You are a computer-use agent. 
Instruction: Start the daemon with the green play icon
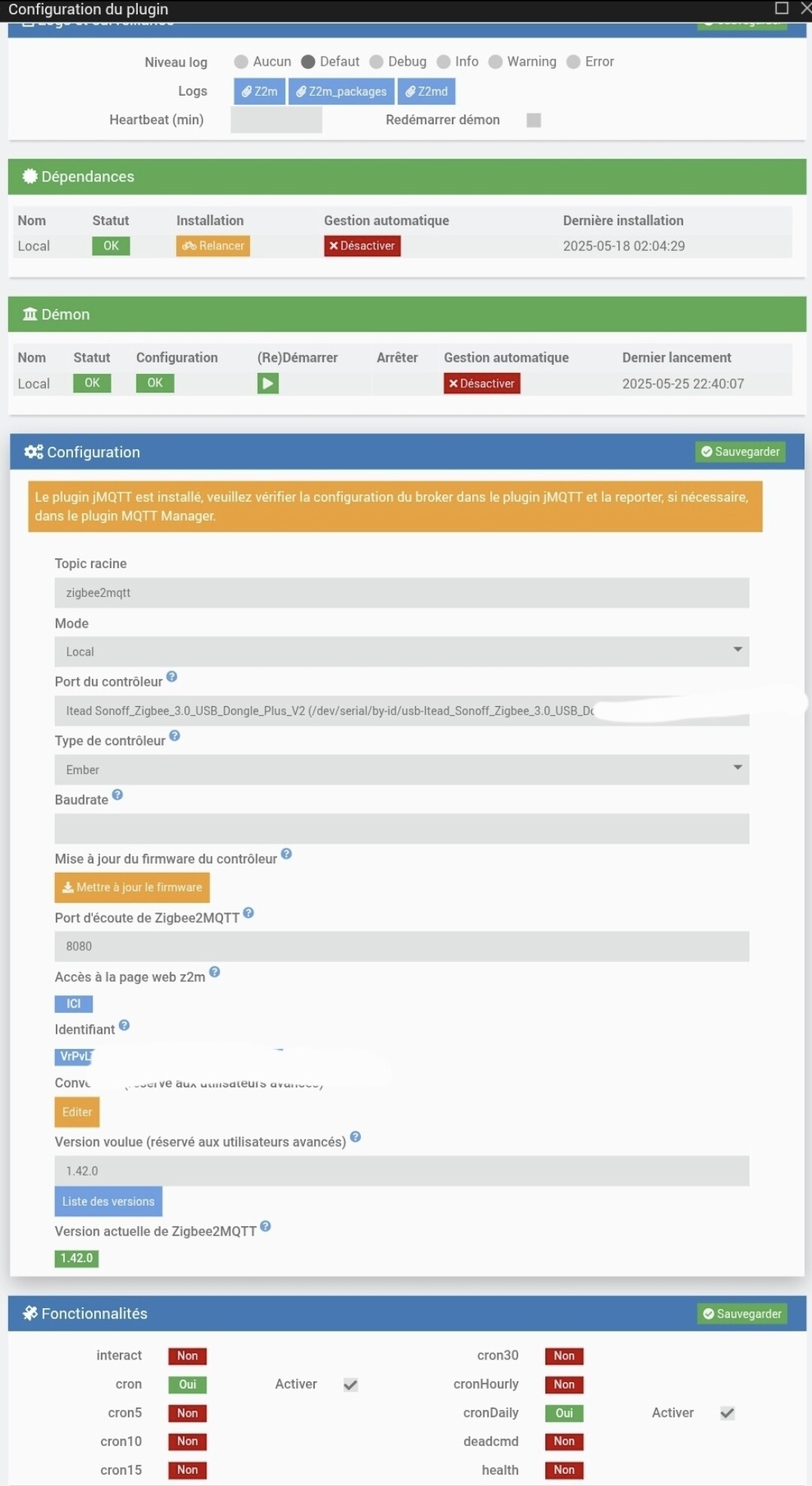[x=267, y=384]
